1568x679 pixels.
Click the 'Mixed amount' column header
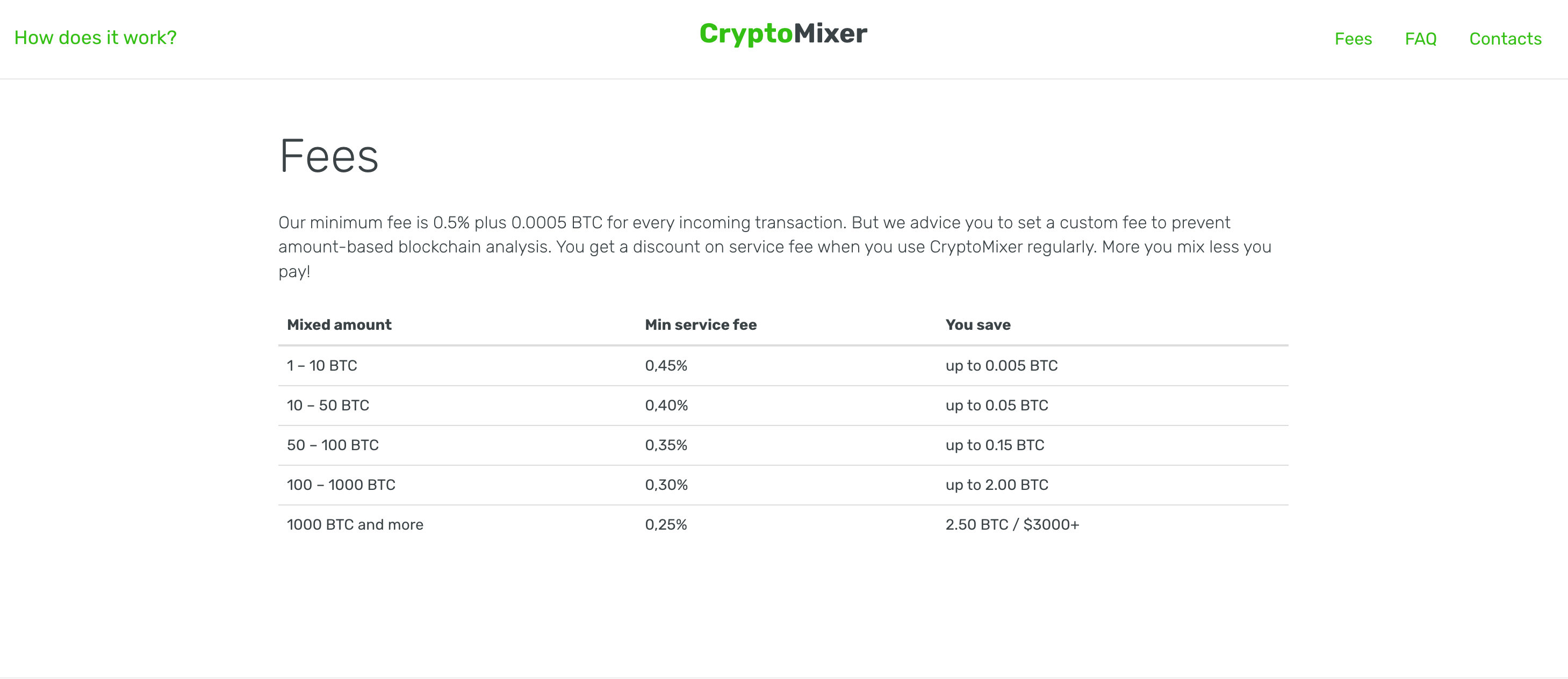pos(339,324)
